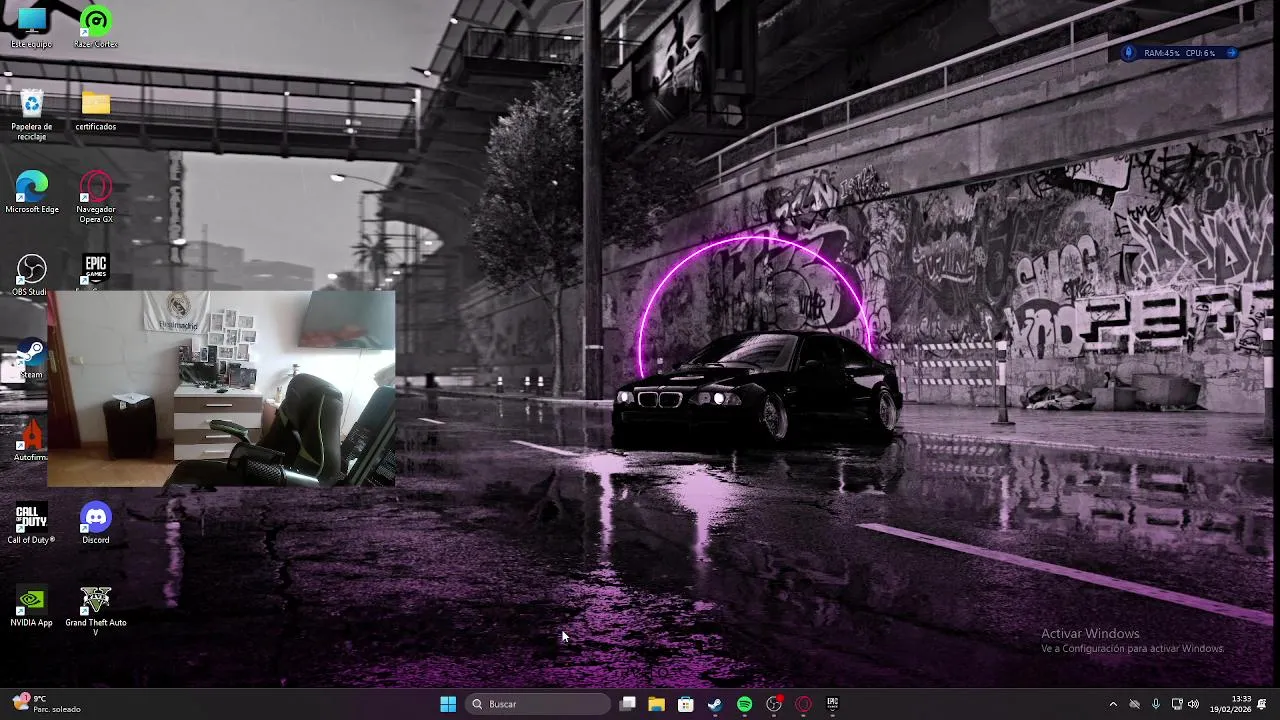1280x720 pixels.
Task: Open Opera GX from the taskbar
Action: 803,704
